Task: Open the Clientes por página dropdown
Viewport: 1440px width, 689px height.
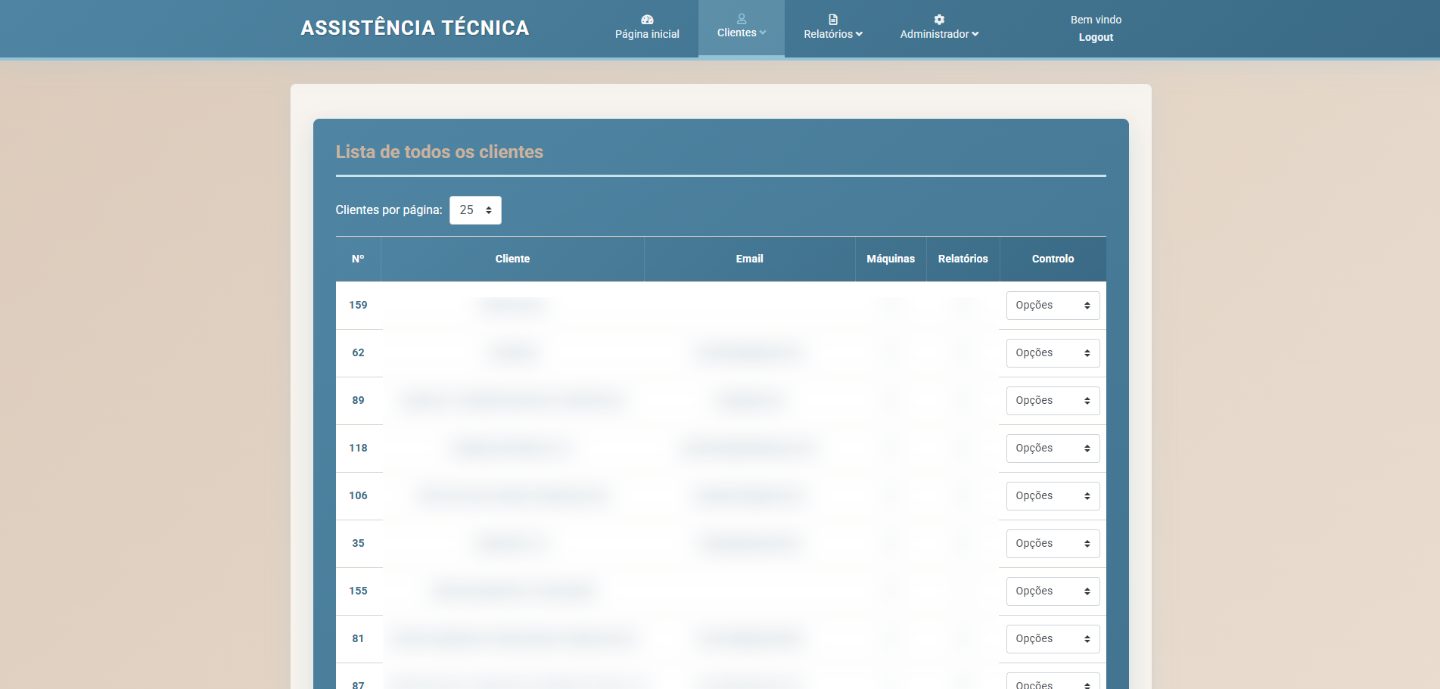Action: [475, 210]
